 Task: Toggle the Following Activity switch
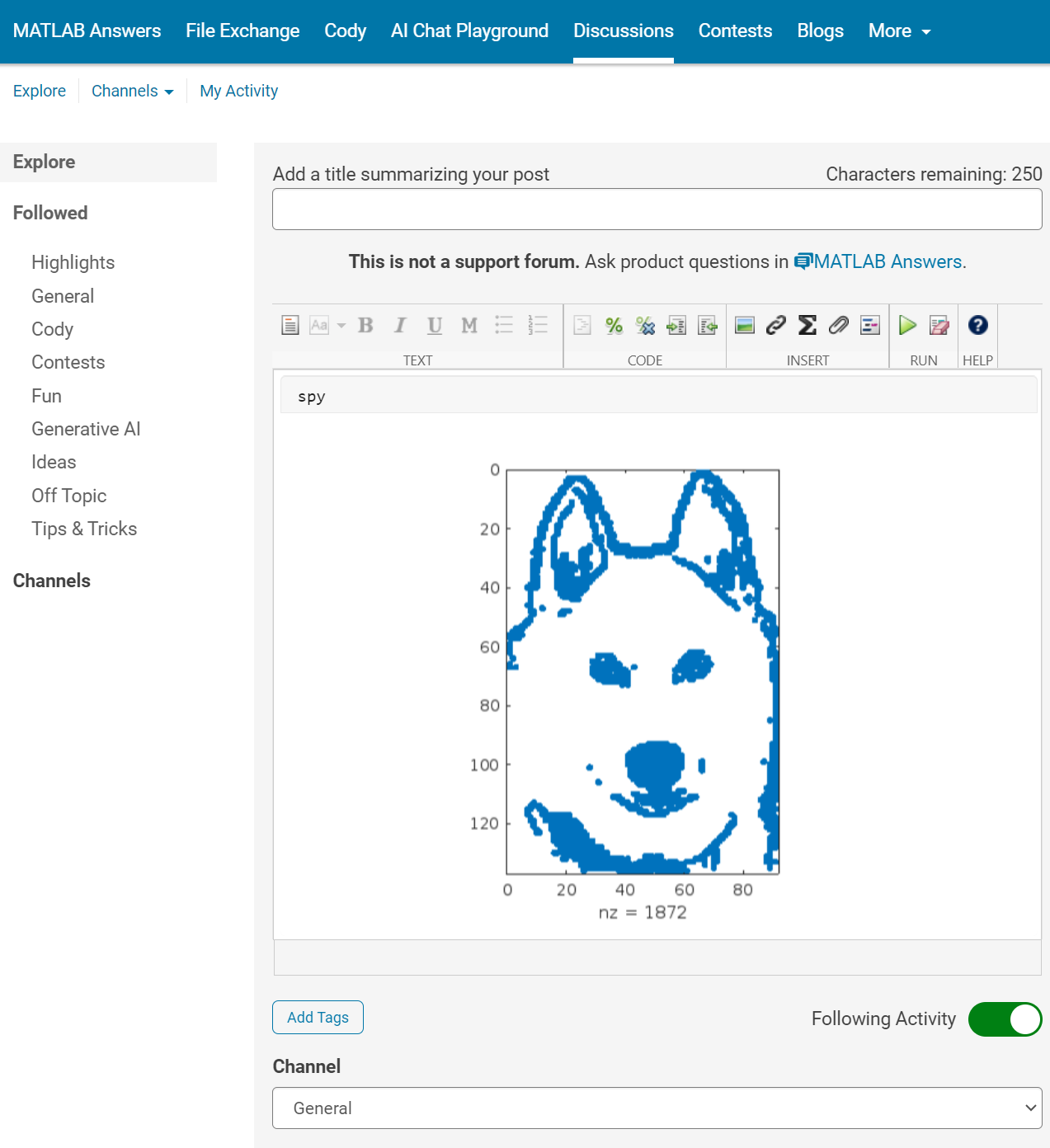point(1005,1019)
